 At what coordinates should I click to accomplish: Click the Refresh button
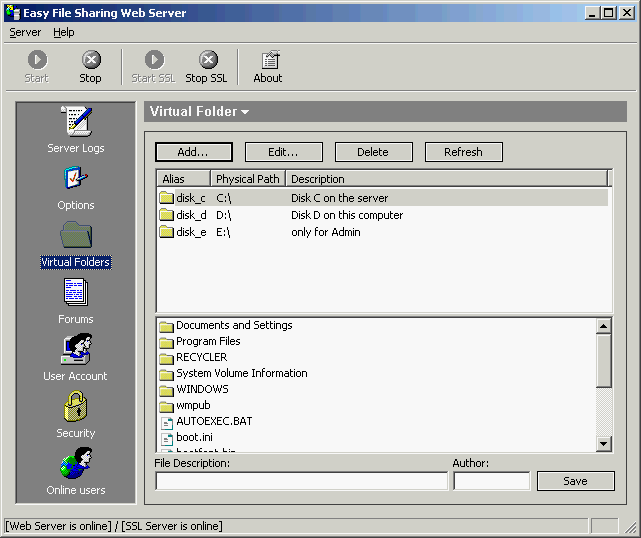[x=464, y=152]
